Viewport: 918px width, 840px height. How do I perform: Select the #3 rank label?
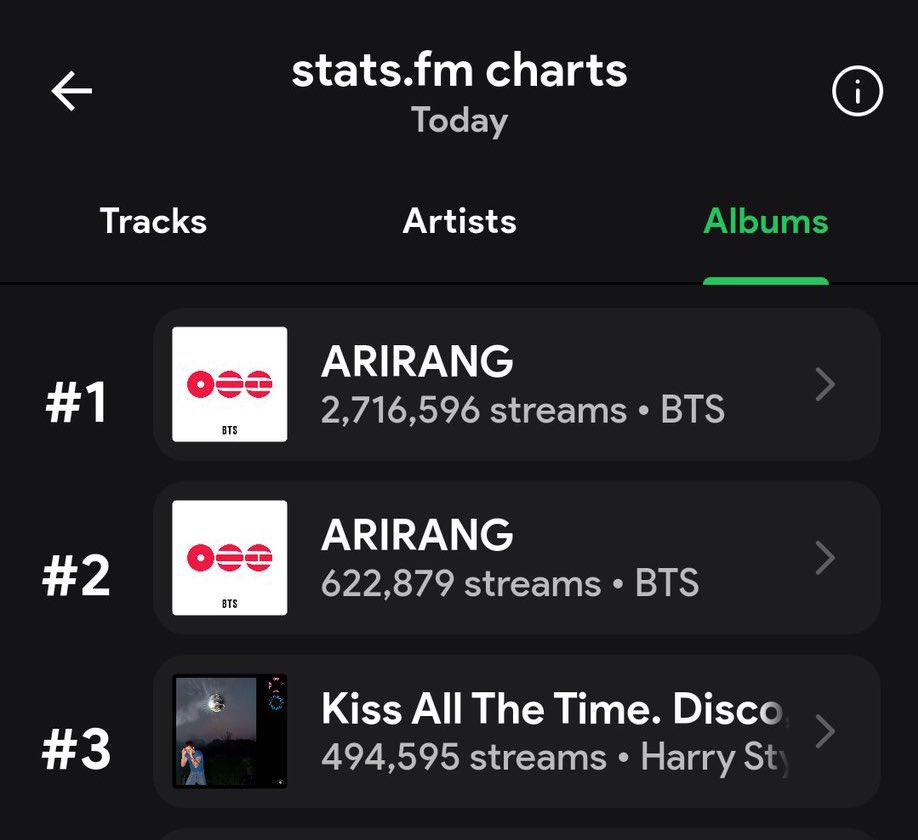point(76,749)
